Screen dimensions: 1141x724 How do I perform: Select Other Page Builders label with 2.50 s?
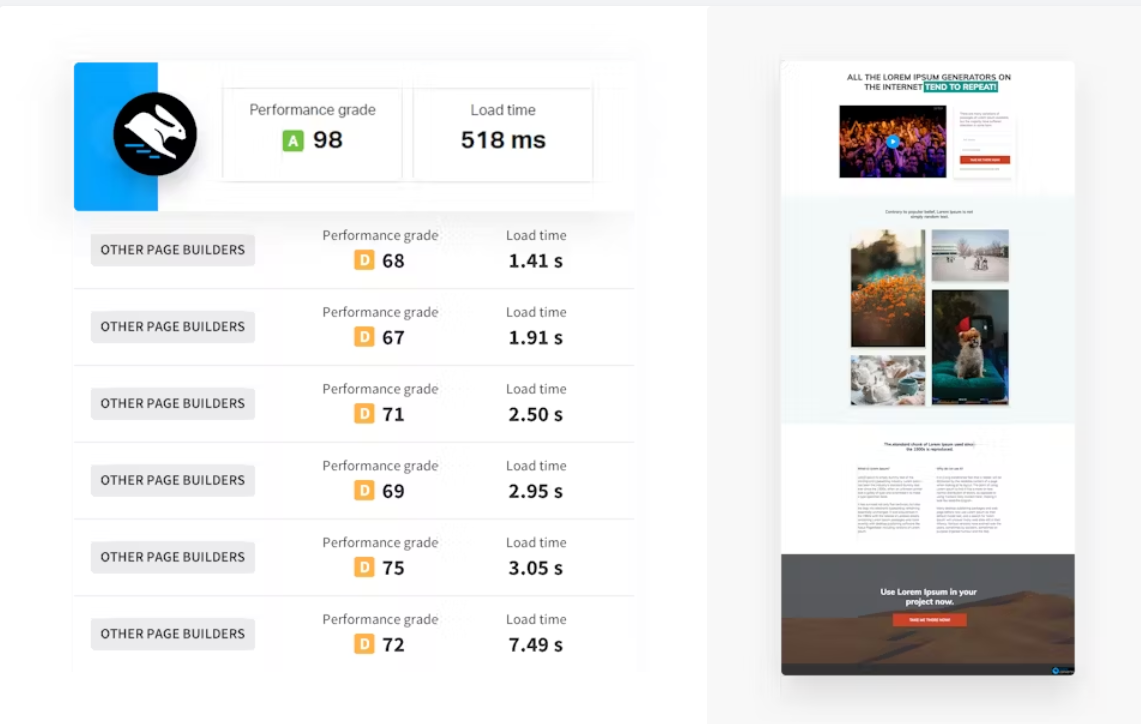pyautogui.click(x=173, y=404)
